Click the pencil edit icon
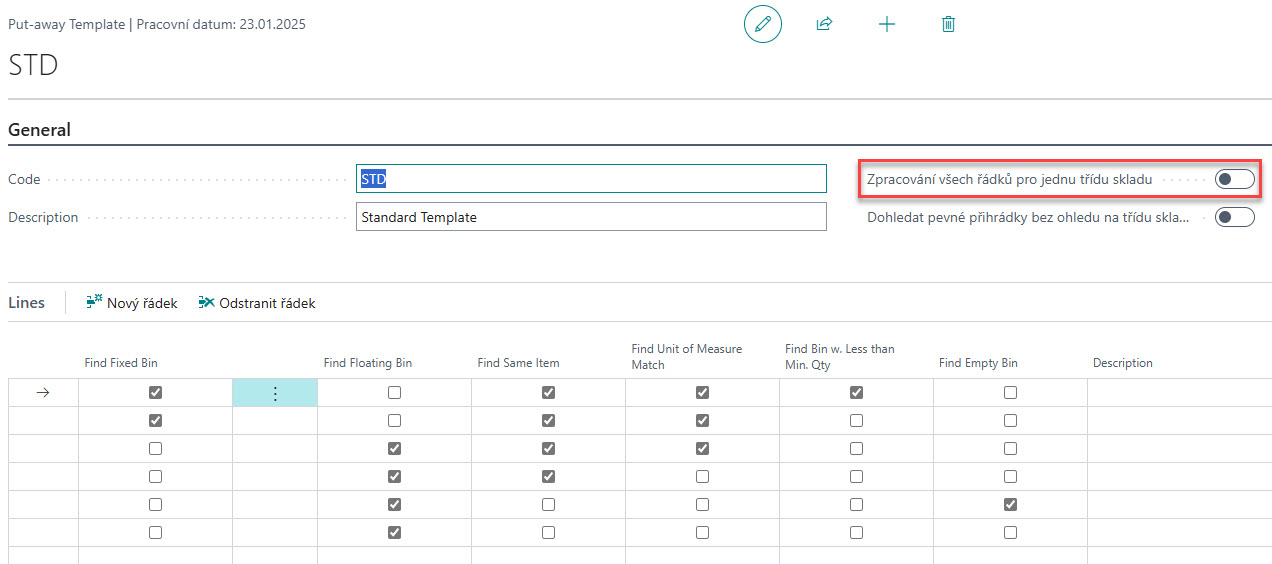 (762, 24)
